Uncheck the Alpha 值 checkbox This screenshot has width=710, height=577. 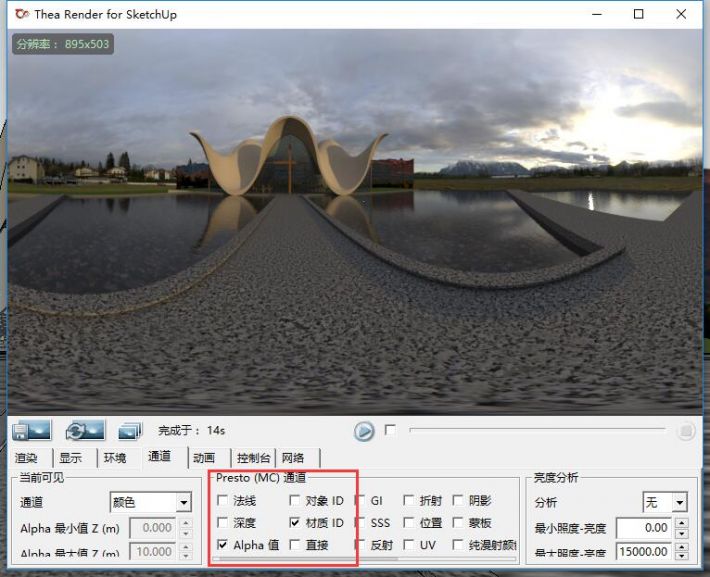[222, 544]
